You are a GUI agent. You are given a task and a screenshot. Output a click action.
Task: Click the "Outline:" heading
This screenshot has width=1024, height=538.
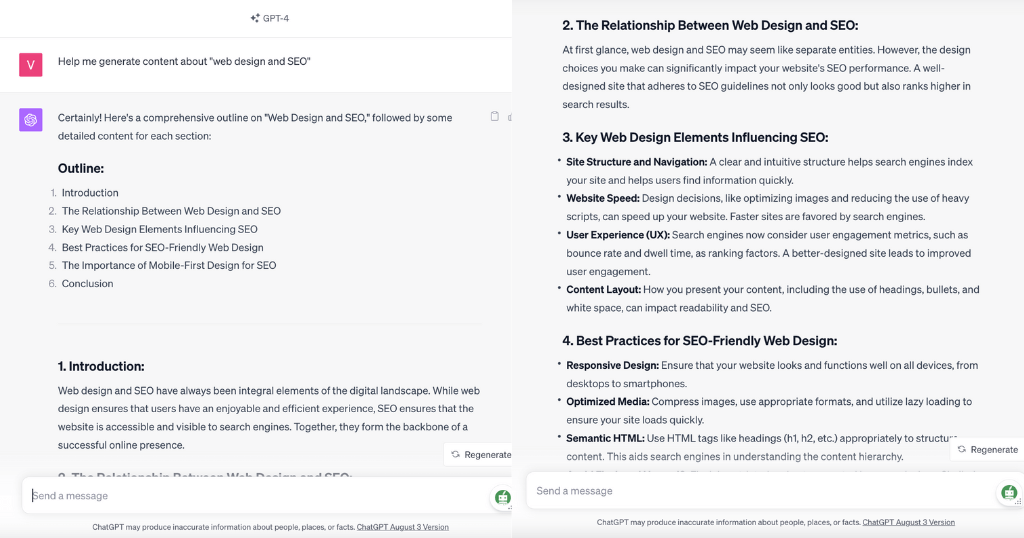pyautogui.click(x=81, y=168)
